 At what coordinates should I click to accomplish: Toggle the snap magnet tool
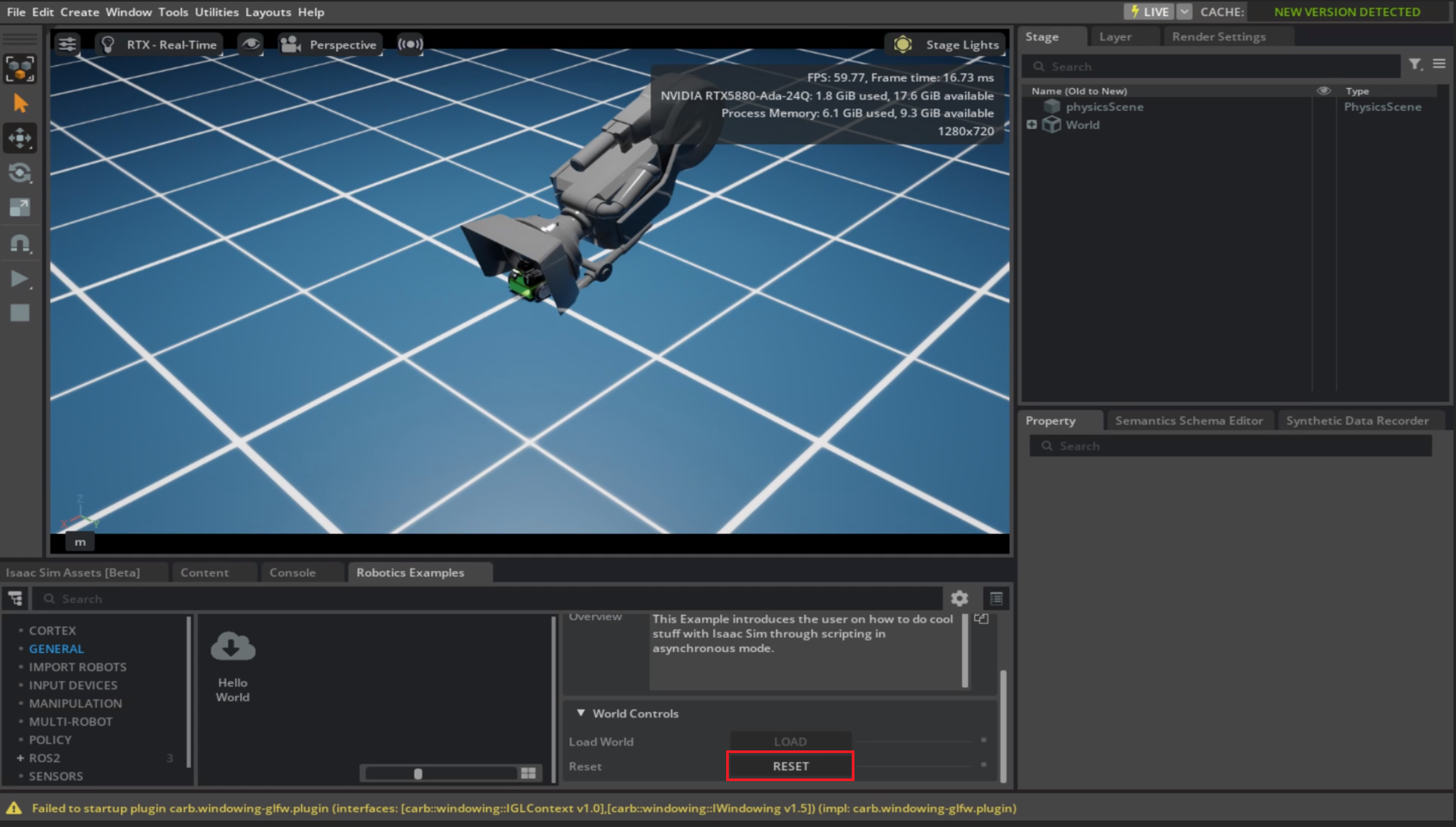pos(20,243)
